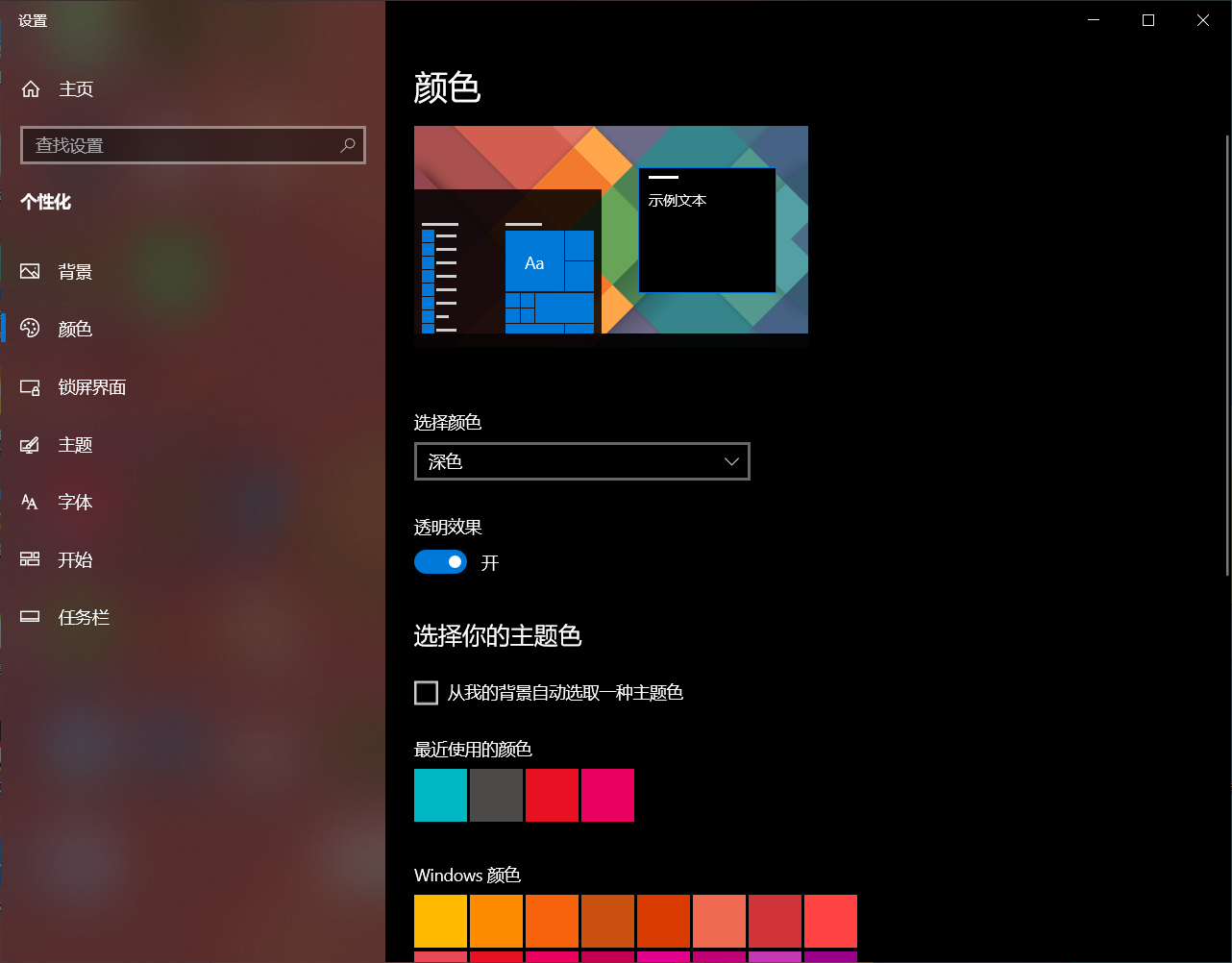The width and height of the screenshot is (1232, 963).
Task: Pick the dark gray recent color swatch
Action: pyautogui.click(x=496, y=795)
